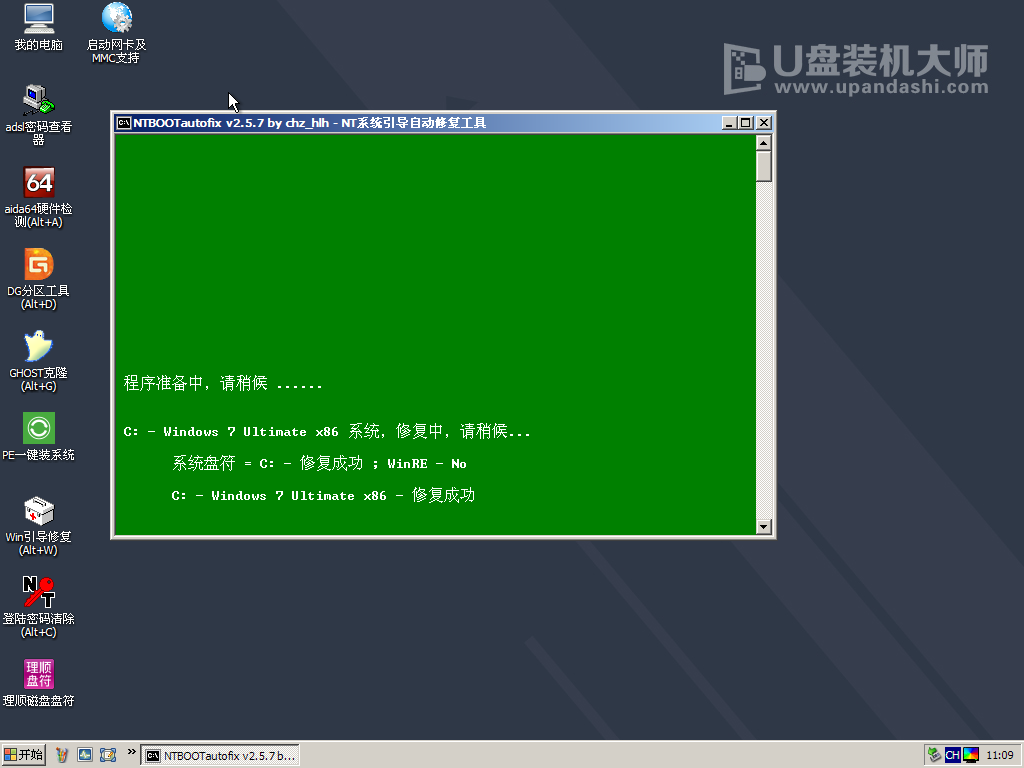Image resolution: width=1024 pixels, height=768 pixels.
Task: Maximize the NTBOOTautofix console window
Action: (x=746, y=123)
